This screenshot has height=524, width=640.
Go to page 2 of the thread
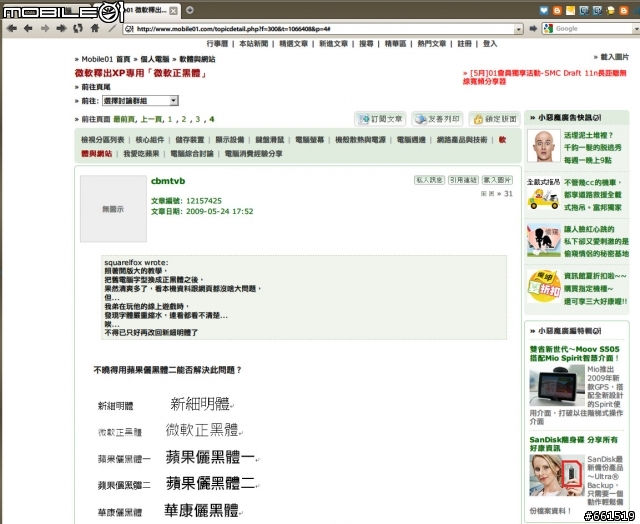coord(184,119)
